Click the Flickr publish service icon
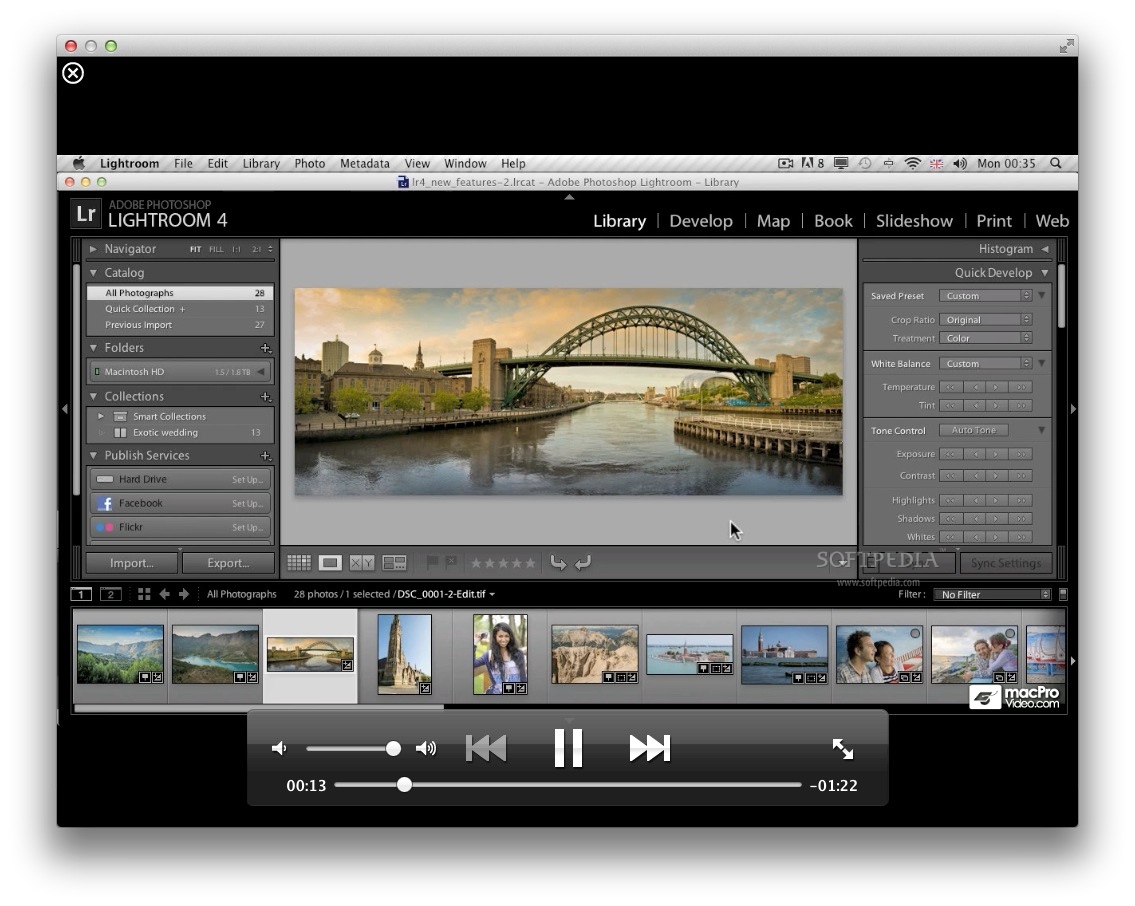The image size is (1135, 906). (x=105, y=528)
